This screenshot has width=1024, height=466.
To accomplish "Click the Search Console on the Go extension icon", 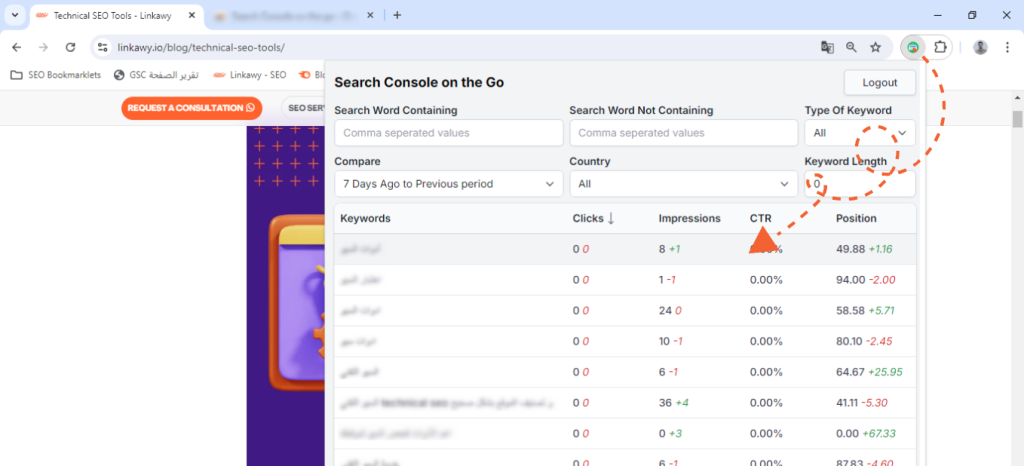I will pyautogui.click(x=912, y=47).
